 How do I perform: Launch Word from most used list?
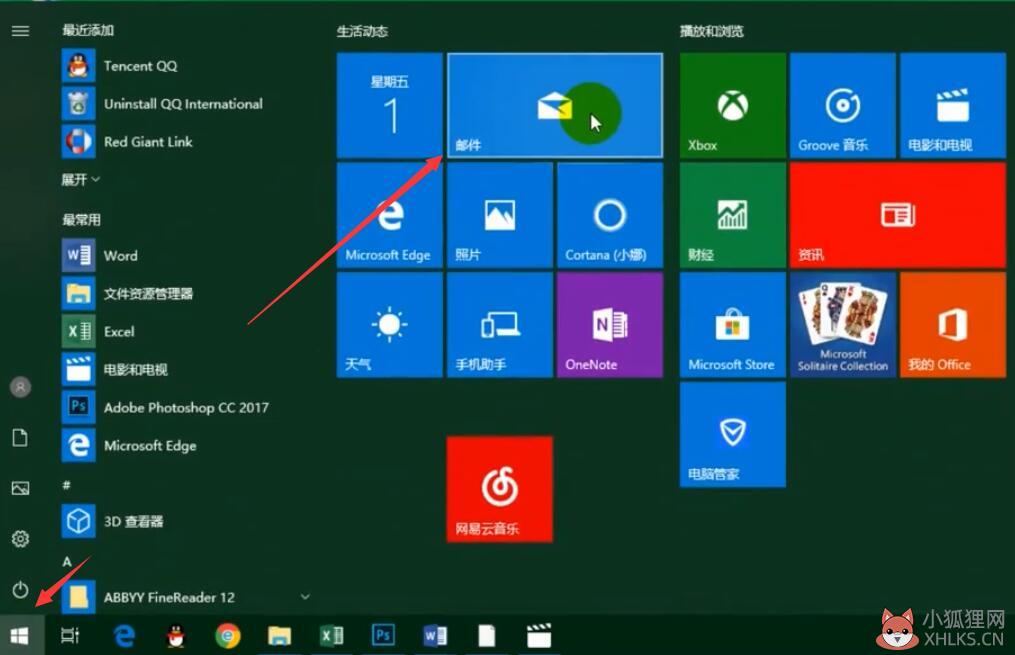click(184, 256)
